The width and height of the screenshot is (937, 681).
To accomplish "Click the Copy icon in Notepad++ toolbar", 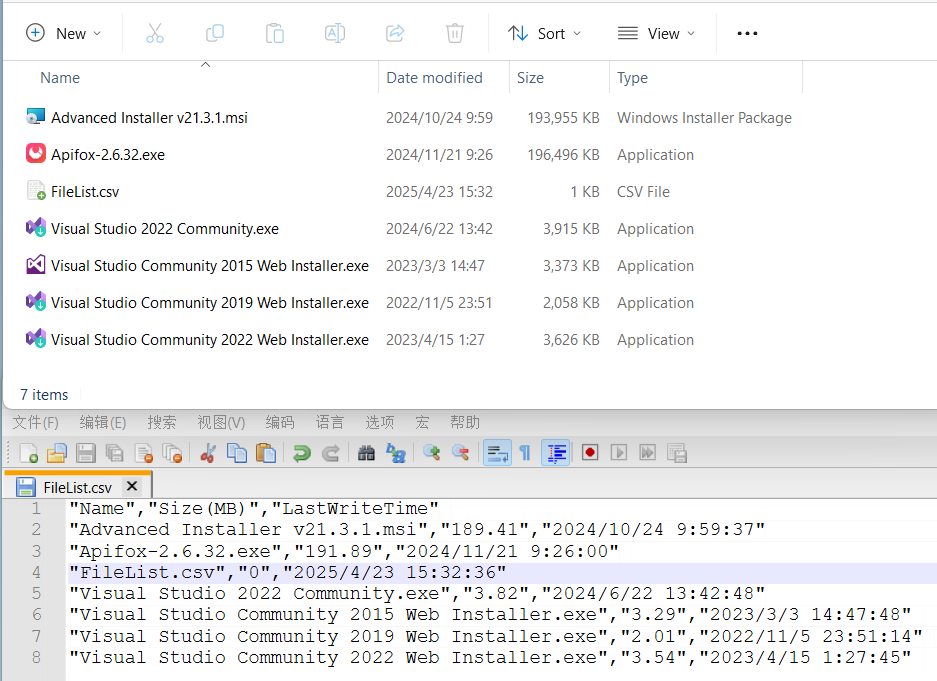I will [237, 453].
